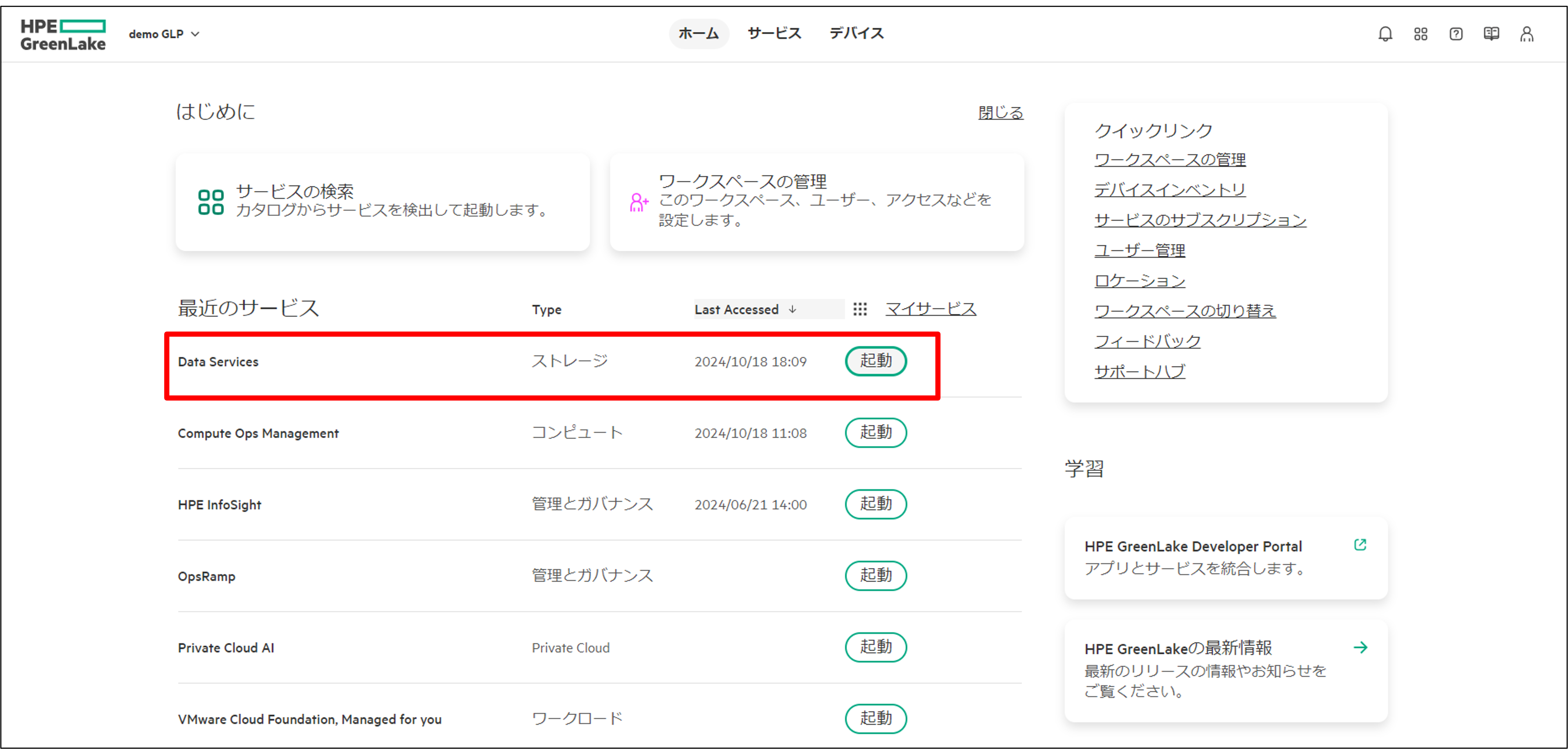
Task: Click the Type column header
Action: (546, 310)
